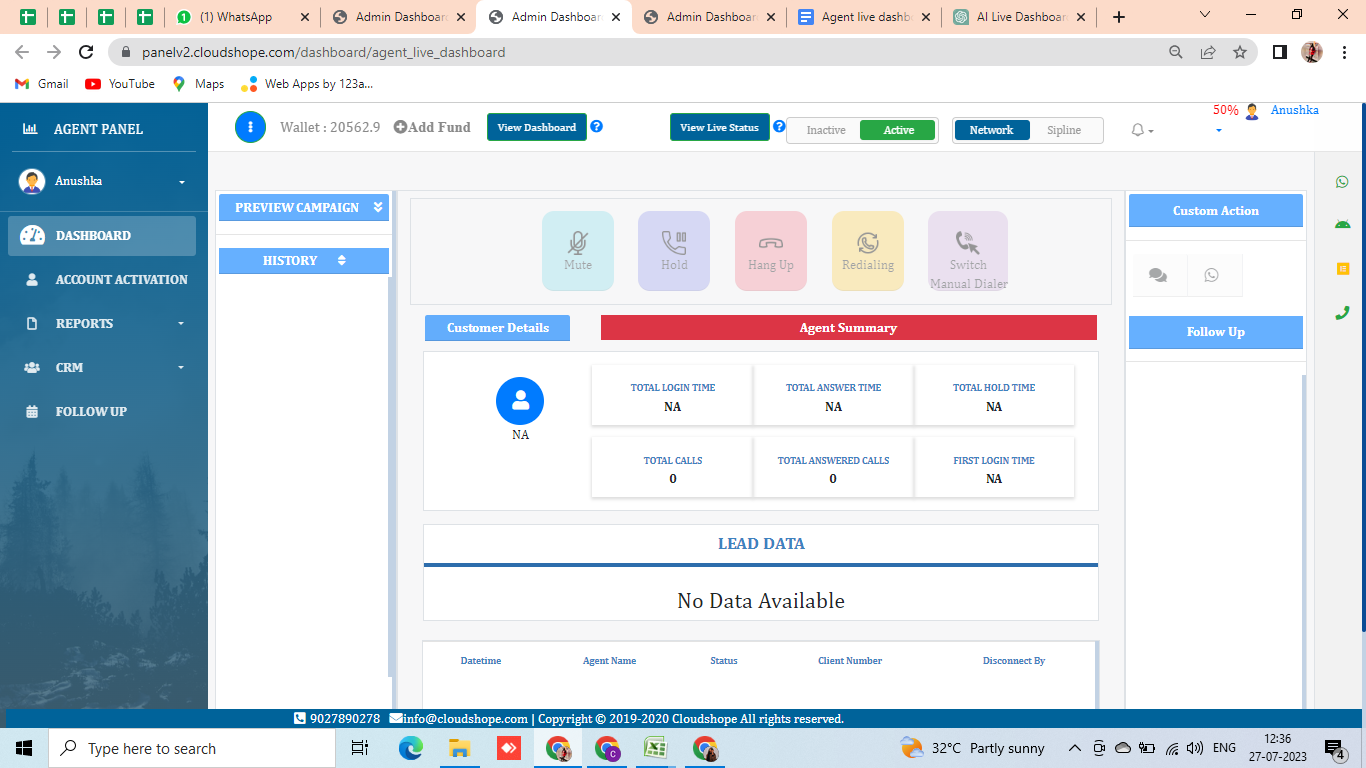Click the View Live Status button
This screenshot has width=1366, height=768.
(x=719, y=127)
